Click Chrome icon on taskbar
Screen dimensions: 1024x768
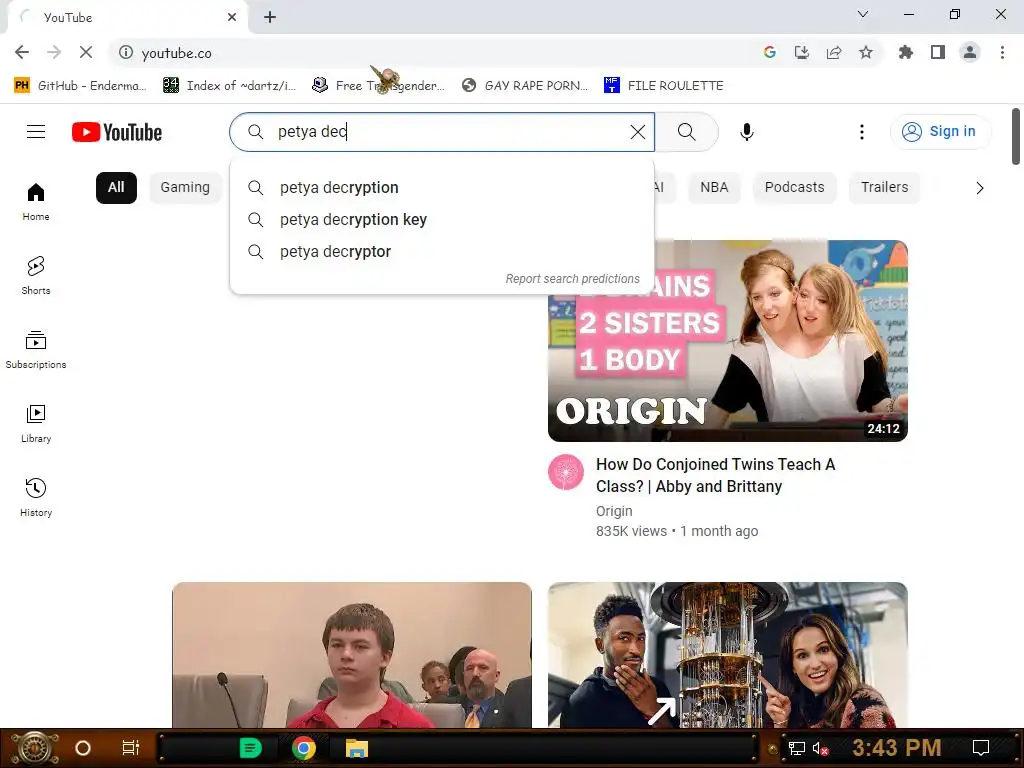coord(304,748)
